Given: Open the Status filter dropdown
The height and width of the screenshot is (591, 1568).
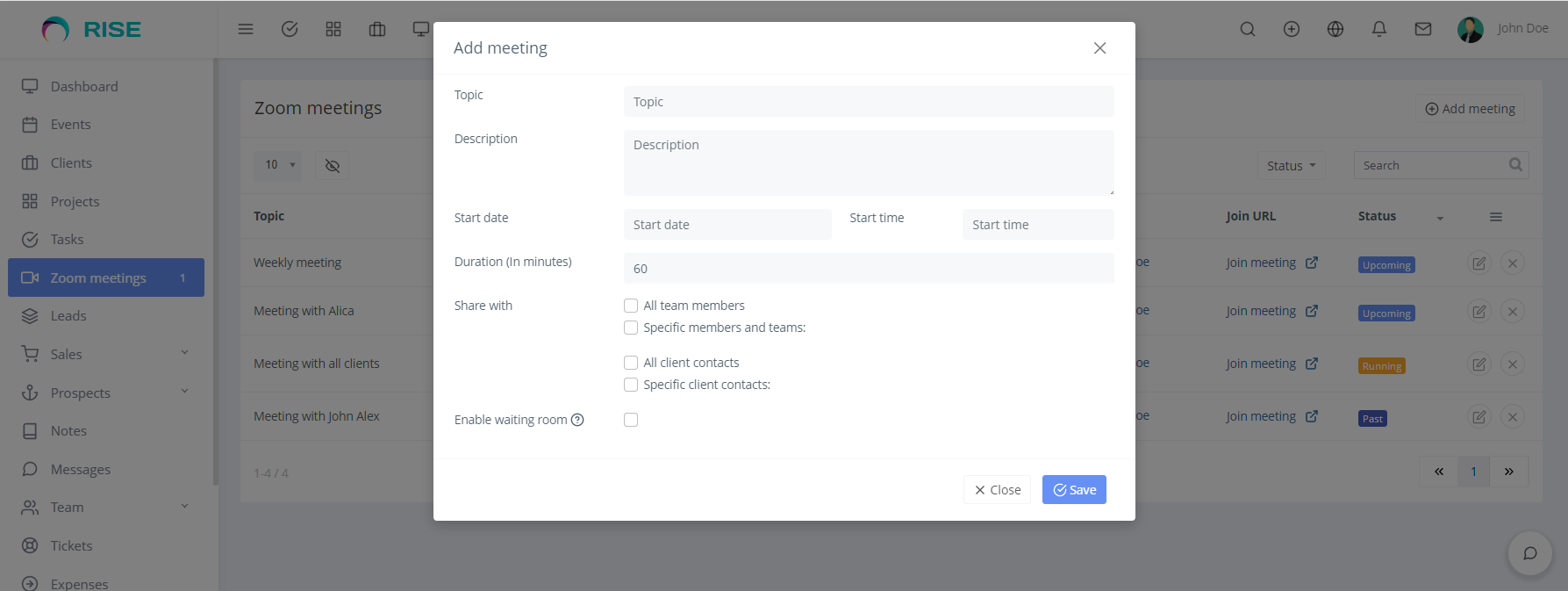Looking at the screenshot, I should click(x=1290, y=165).
